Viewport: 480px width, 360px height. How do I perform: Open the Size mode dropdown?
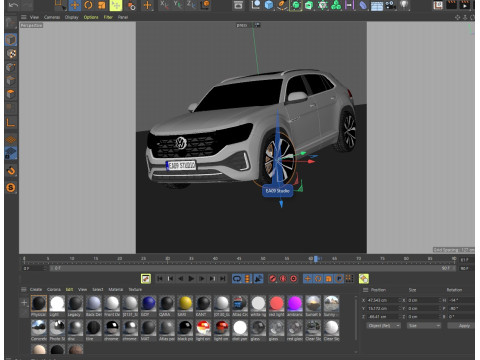[424, 326]
